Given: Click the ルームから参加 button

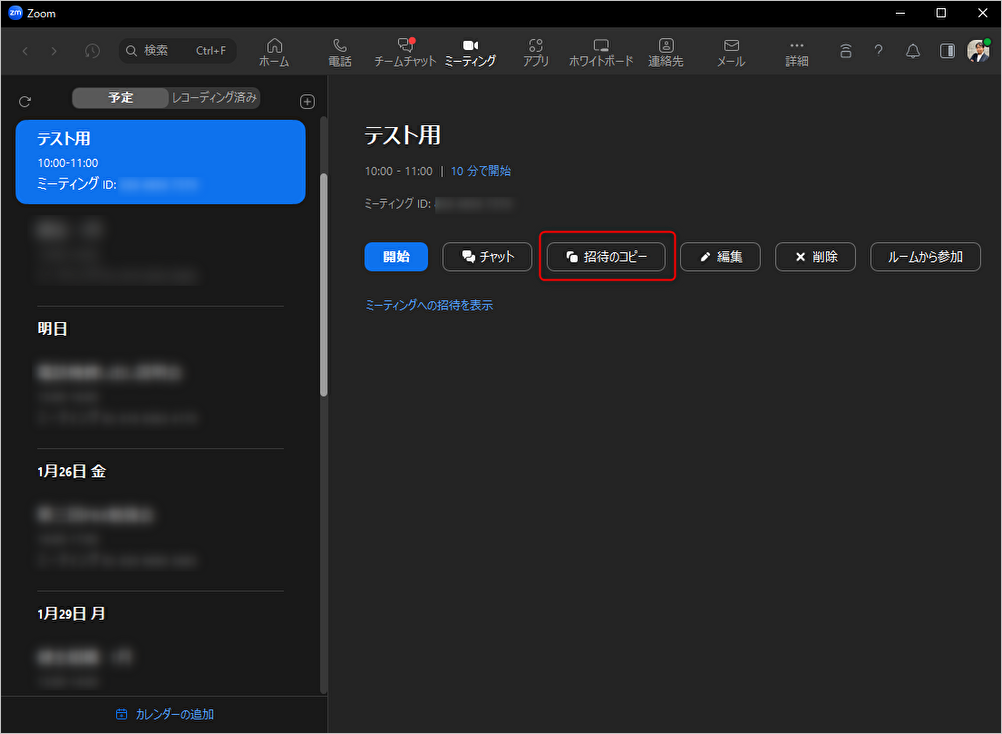Looking at the screenshot, I should point(925,257).
